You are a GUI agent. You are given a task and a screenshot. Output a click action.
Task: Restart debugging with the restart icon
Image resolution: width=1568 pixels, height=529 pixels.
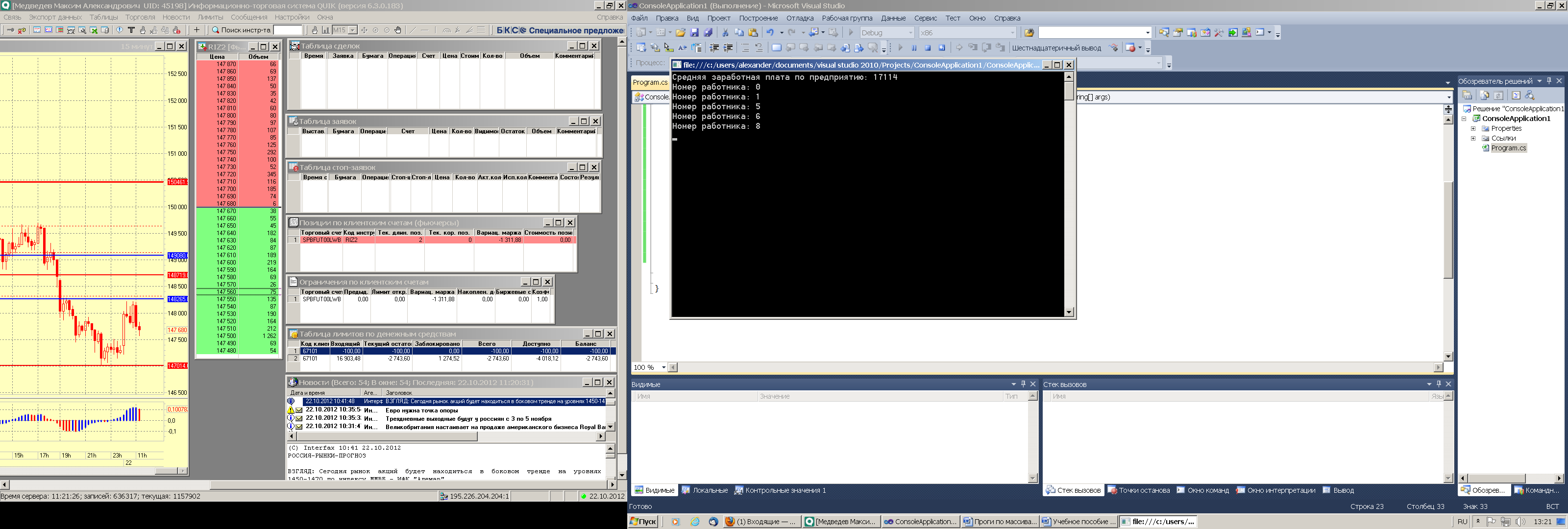point(942,48)
